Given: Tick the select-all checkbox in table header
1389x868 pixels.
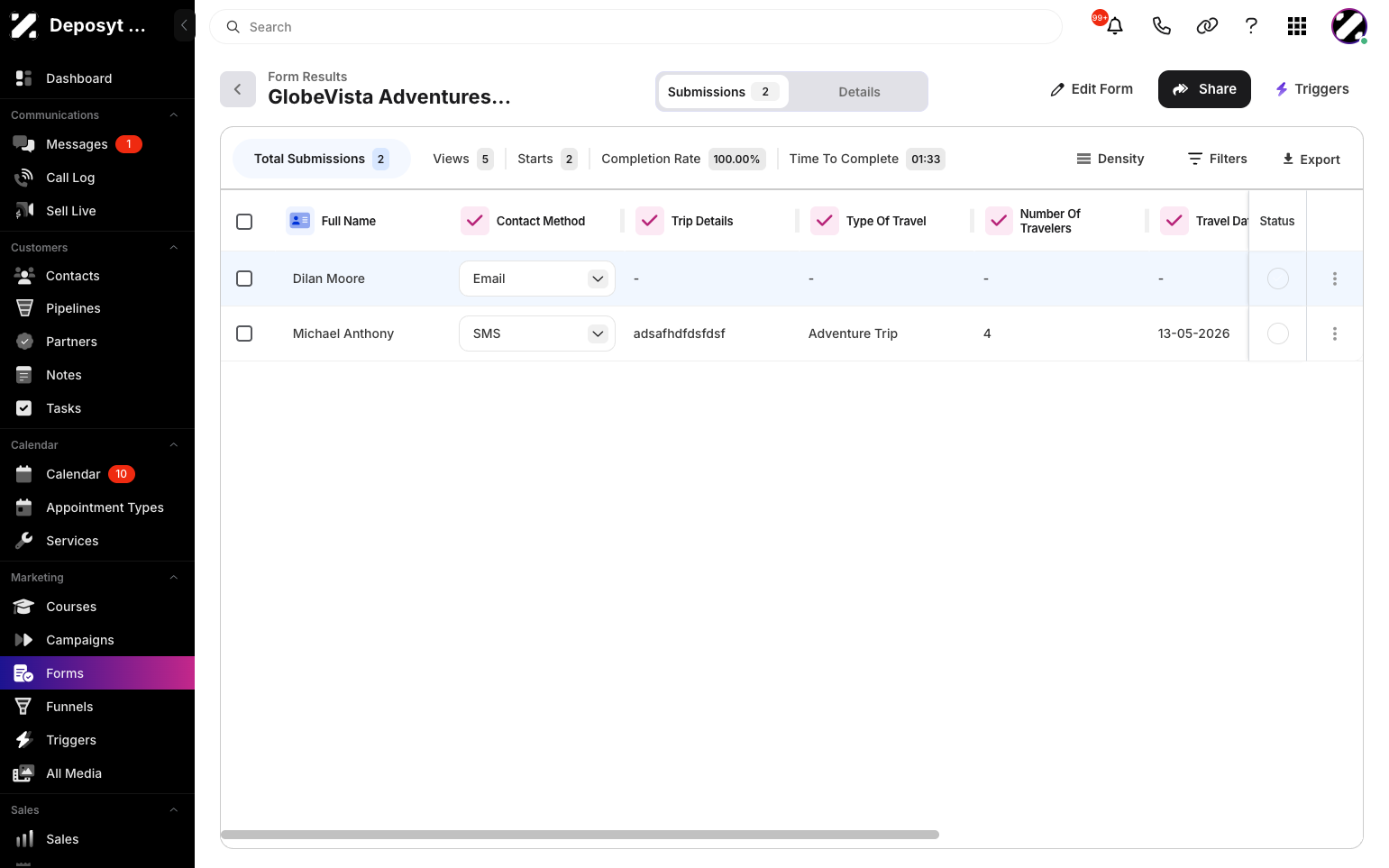Looking at the screenshot, I should click(x=244, y=221).
